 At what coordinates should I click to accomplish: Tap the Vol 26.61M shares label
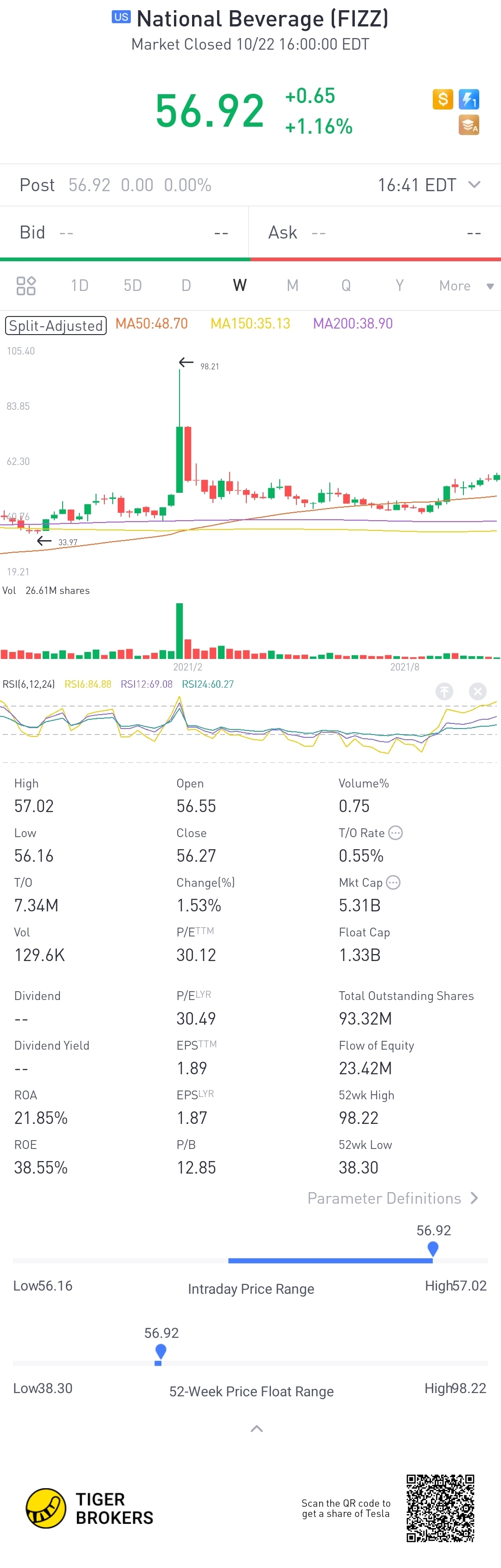coord(46,590)
